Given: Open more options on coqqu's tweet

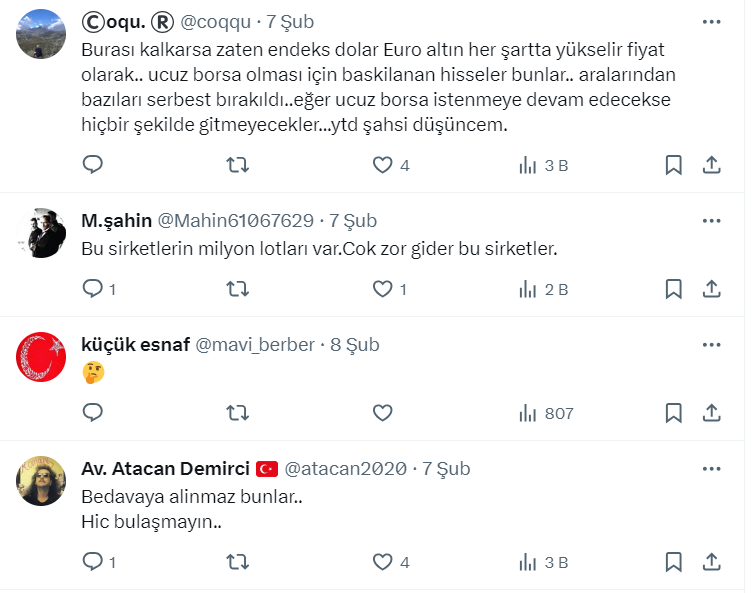Looking at the screenshot, I should click(x=711, y=20).
